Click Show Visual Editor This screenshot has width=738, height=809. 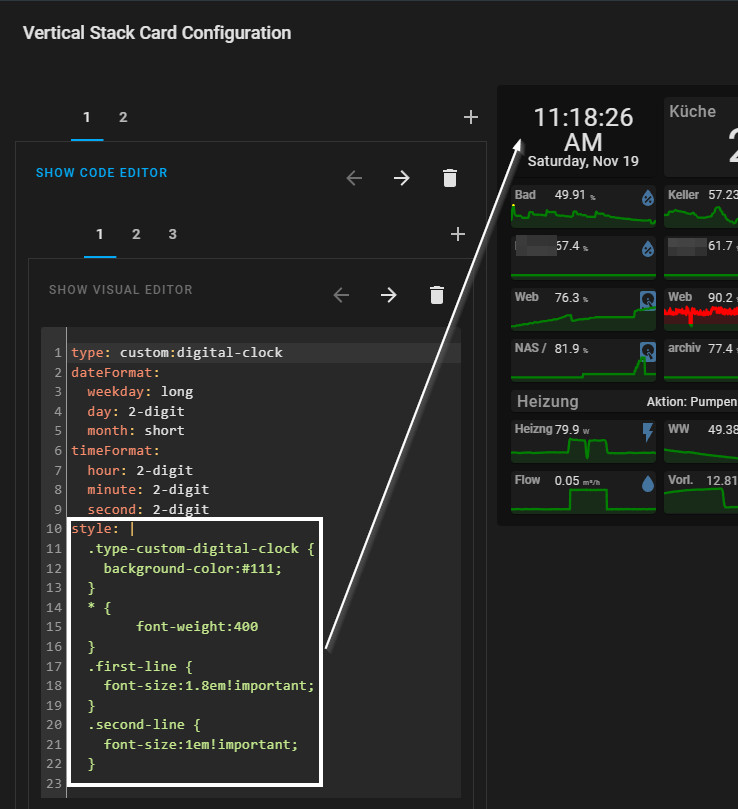point(120,290)
